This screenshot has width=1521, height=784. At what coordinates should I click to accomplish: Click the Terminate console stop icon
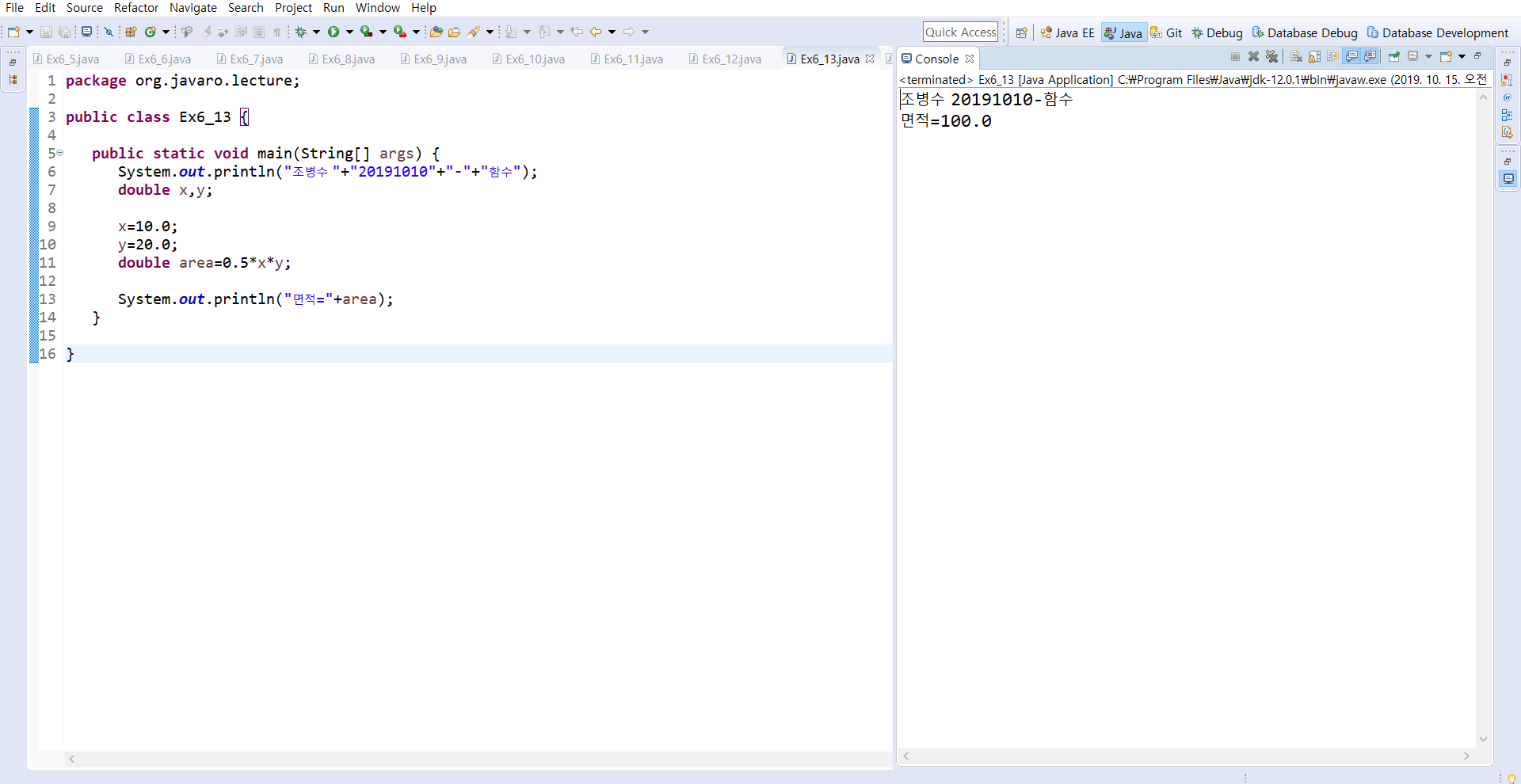(1235, 56)
